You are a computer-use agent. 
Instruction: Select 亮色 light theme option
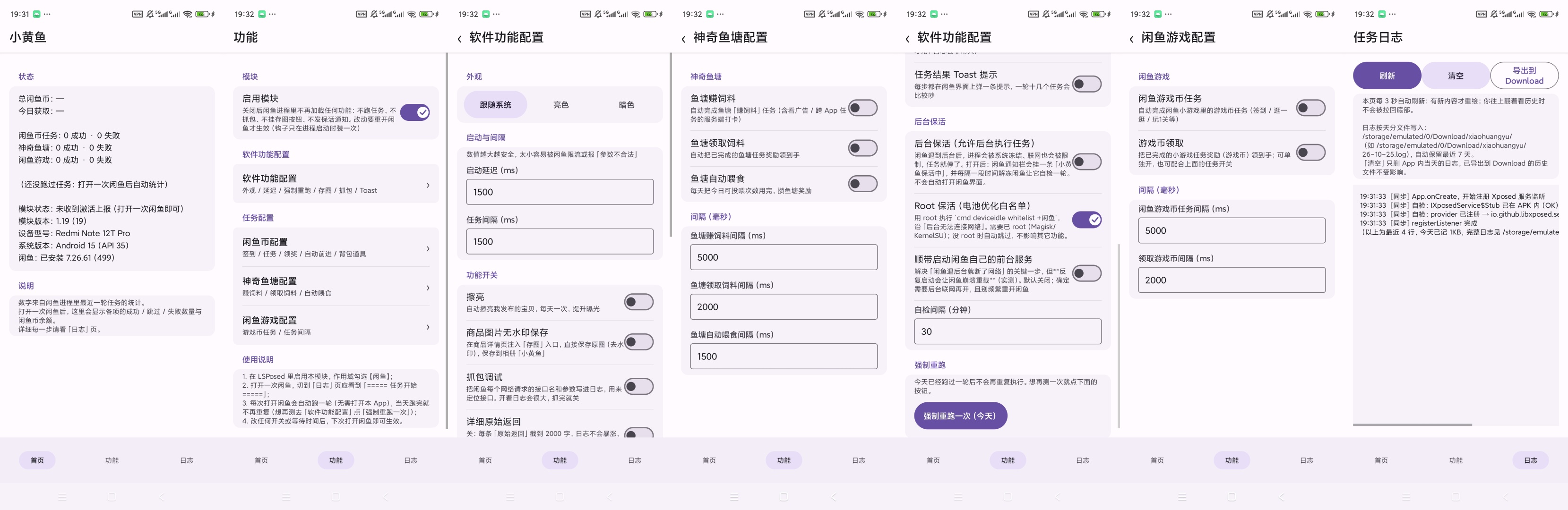[560, 105]
